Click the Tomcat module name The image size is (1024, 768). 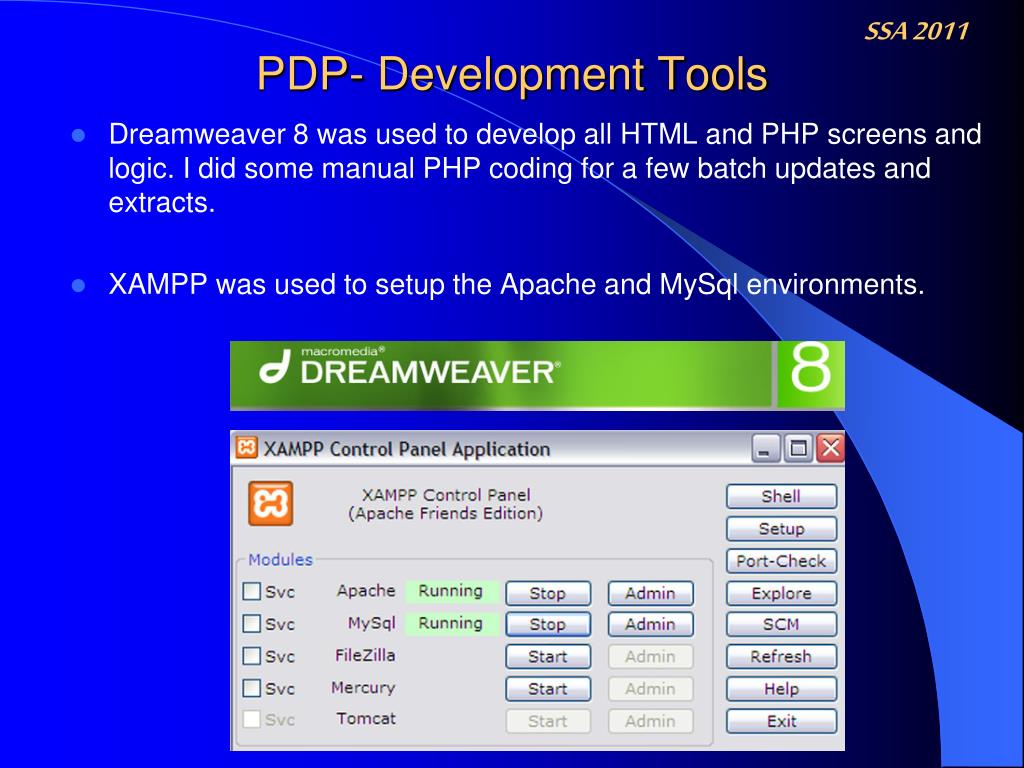pyautogui.click(x=366, y=718)
